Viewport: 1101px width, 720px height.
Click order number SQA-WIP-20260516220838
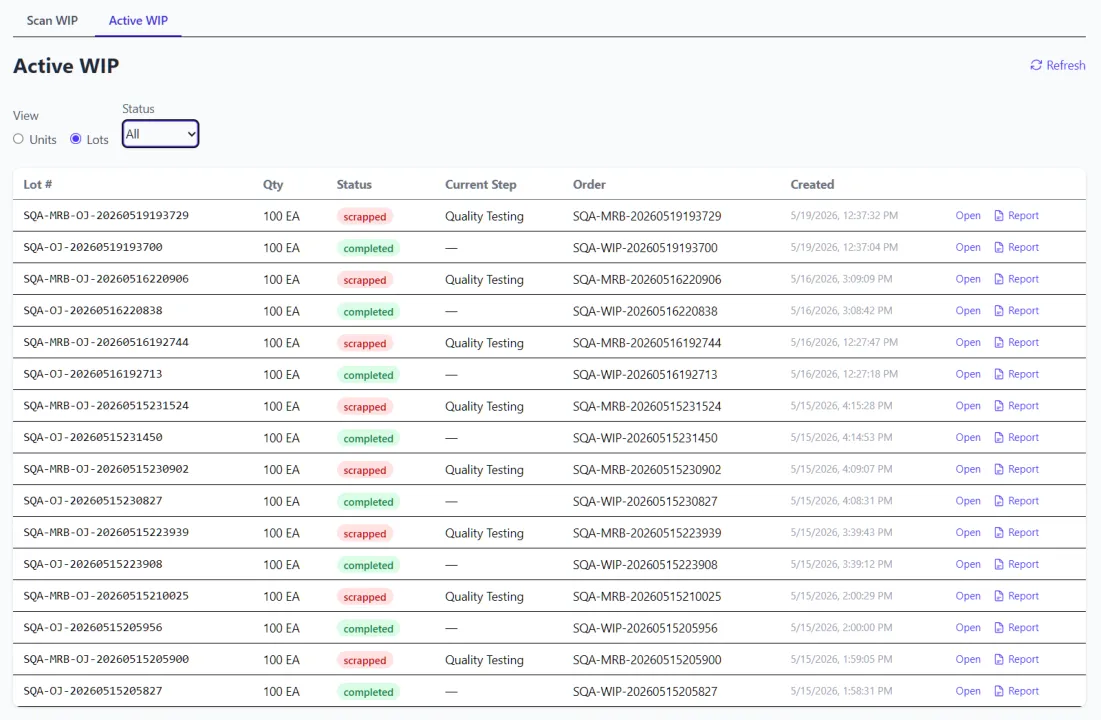[645, 311]
